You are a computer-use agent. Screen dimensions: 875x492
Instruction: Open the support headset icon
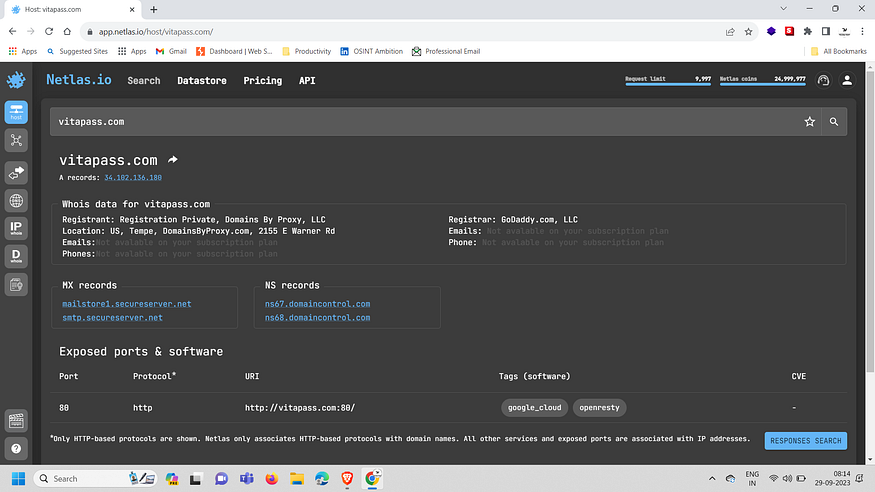pos(824,81)
